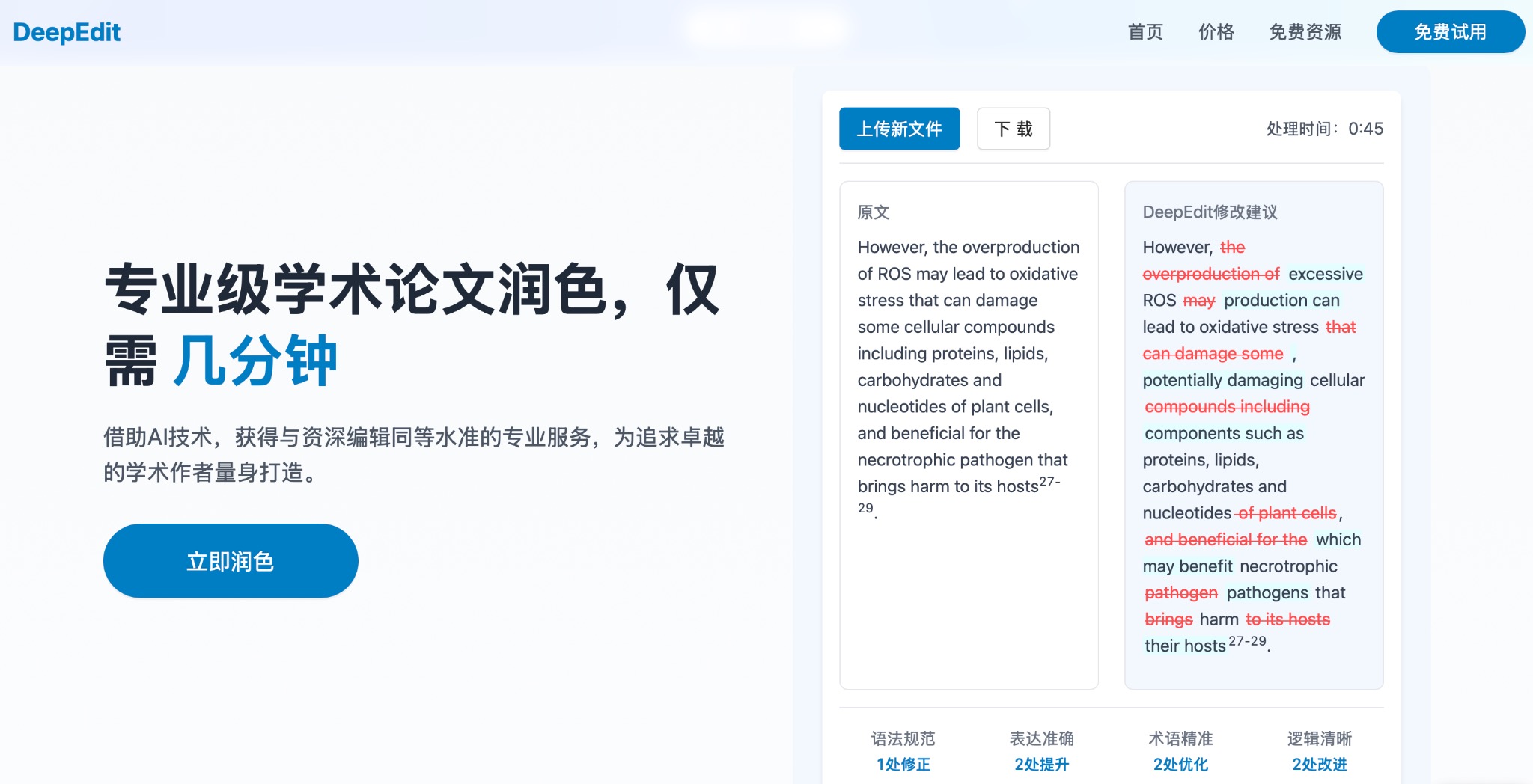The image size is (1533, 784).
Task: Click the DeepEdit logo
Action: click(x=67, y=32)
